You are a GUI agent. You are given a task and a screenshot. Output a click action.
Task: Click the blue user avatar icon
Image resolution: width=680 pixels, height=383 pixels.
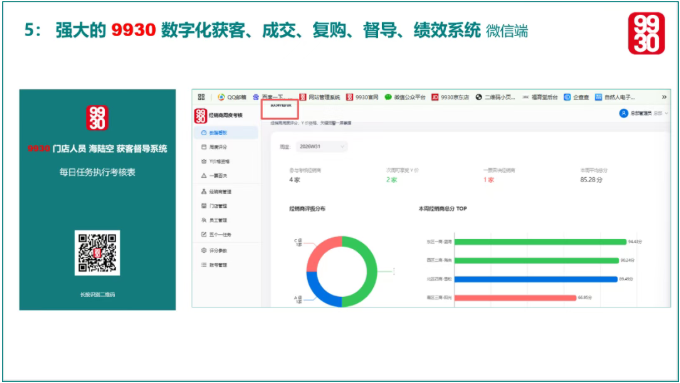[x=624, y=113]
